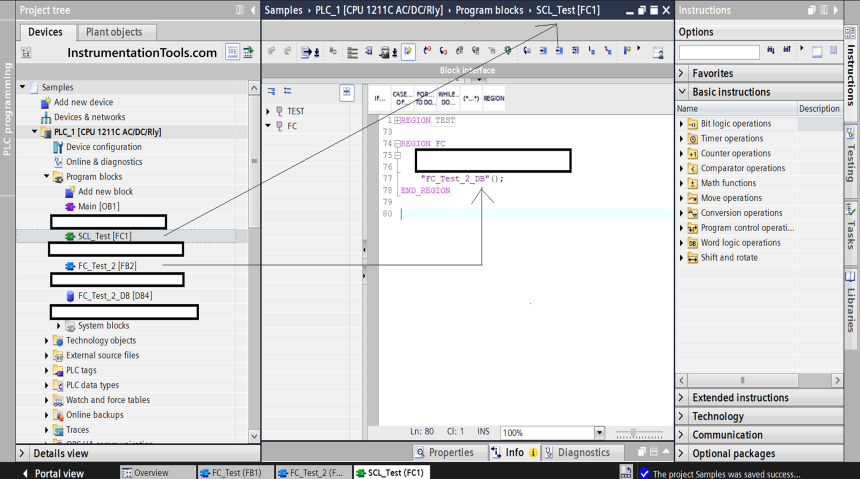860x479 pixels.
Task: Open Online & diagnostics
Action: 104,161
